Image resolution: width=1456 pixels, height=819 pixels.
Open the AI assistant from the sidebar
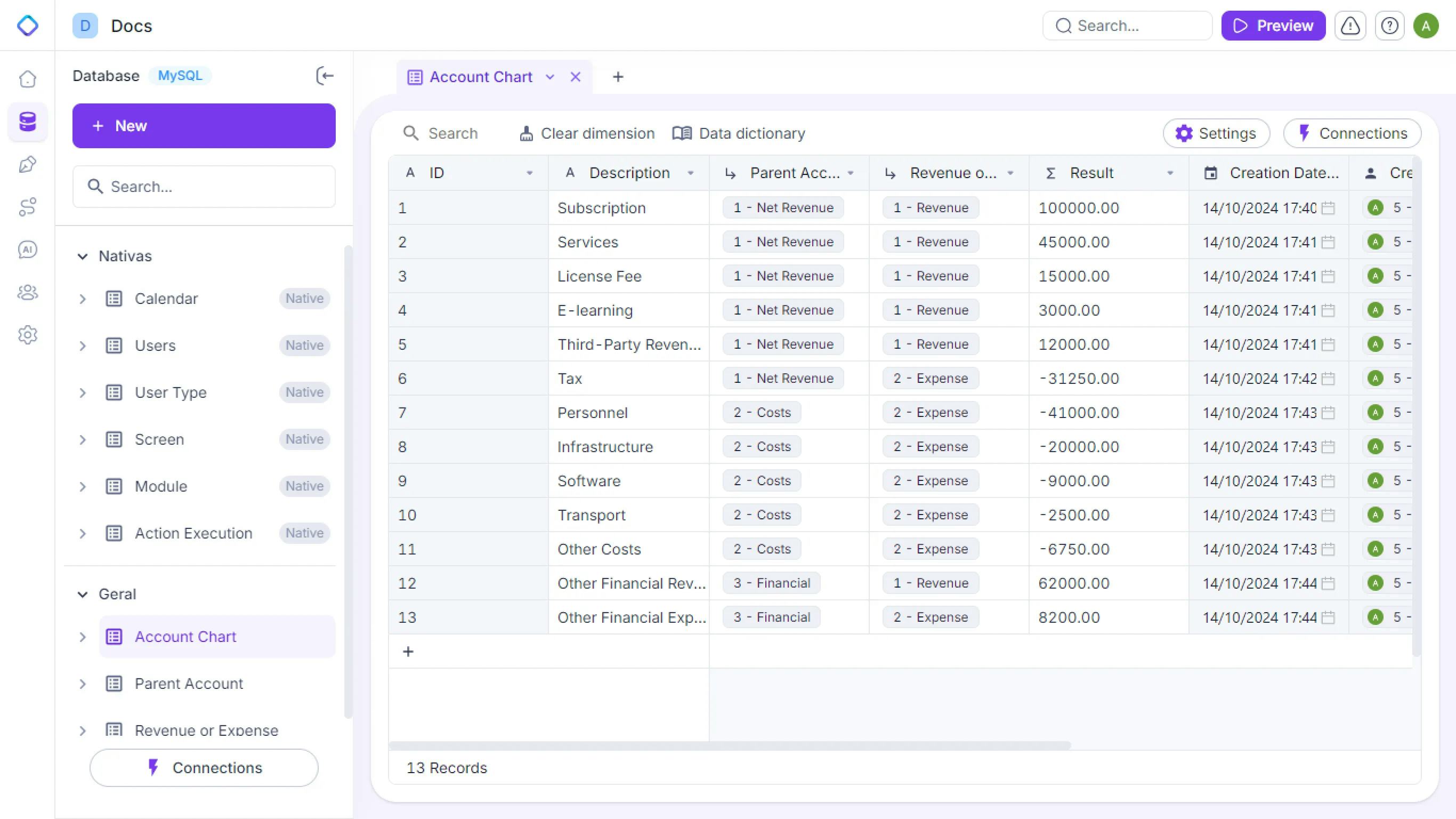27,249
